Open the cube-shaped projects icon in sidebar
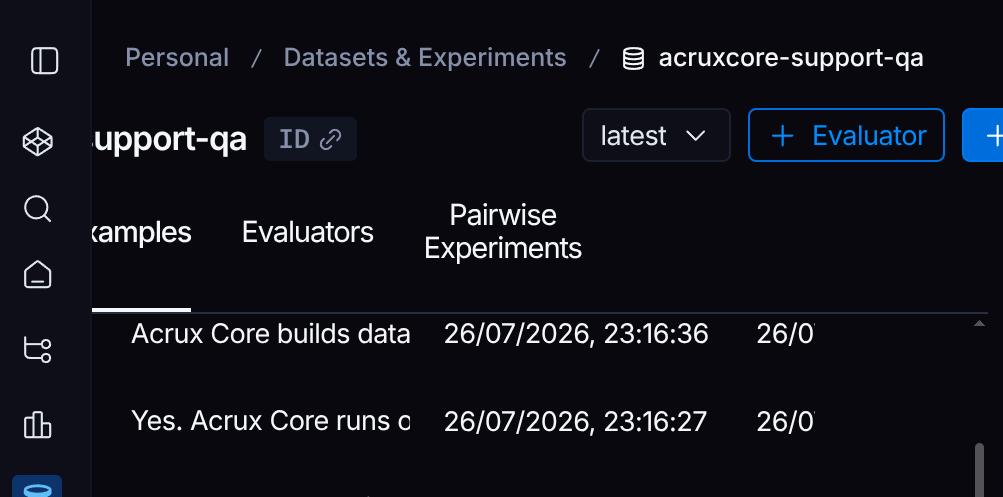 click(x=38, y=141)
